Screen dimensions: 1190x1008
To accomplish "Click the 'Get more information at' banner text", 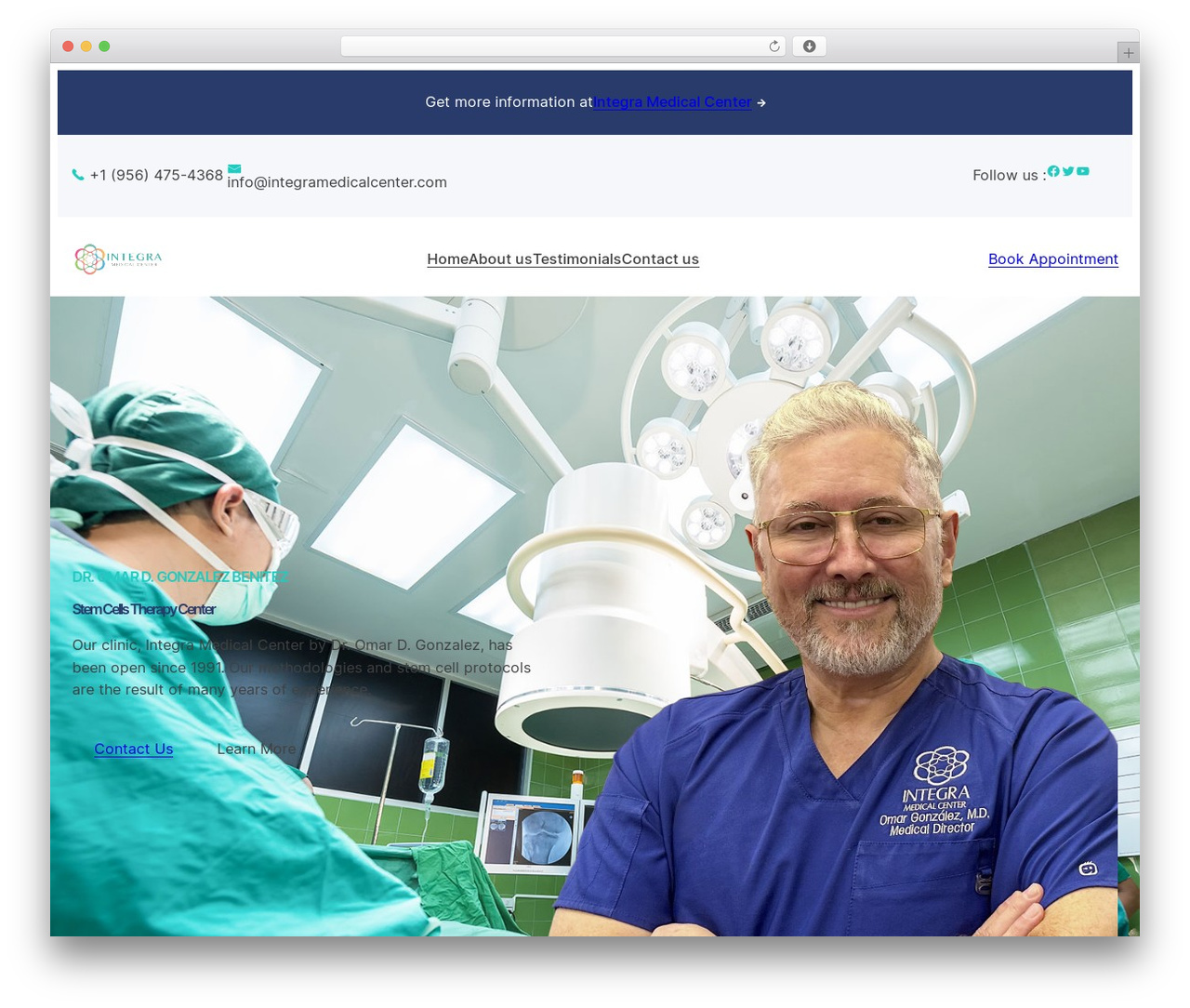I will click(509, 102).
